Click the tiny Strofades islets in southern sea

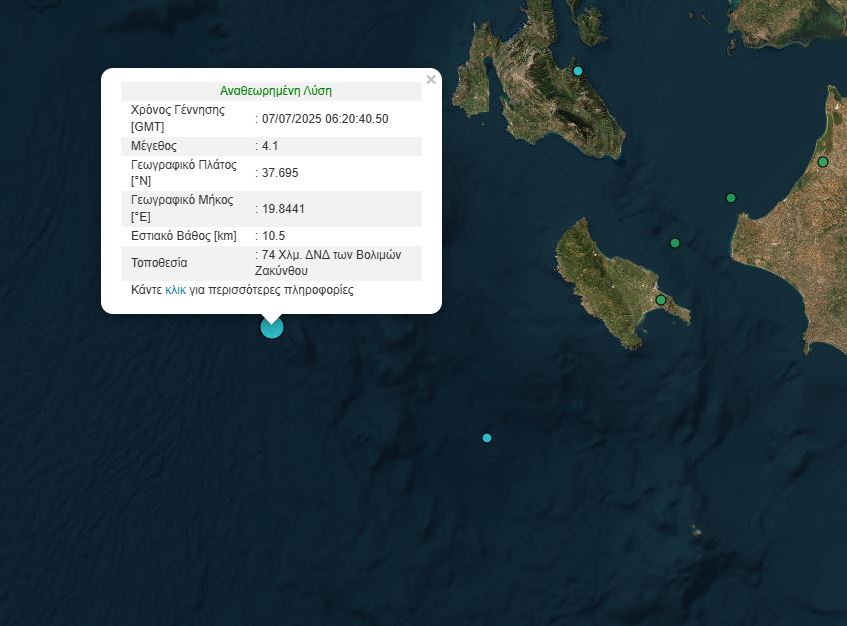[696, 532]
